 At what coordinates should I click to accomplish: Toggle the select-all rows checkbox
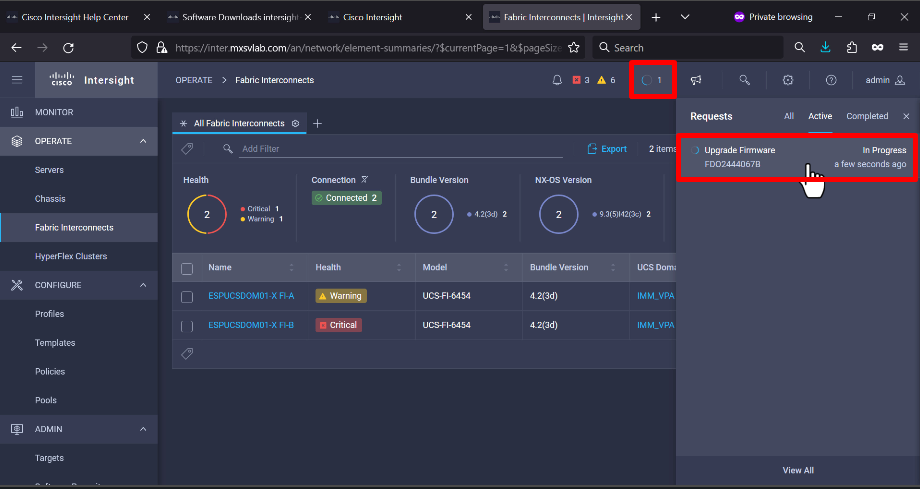187,269
